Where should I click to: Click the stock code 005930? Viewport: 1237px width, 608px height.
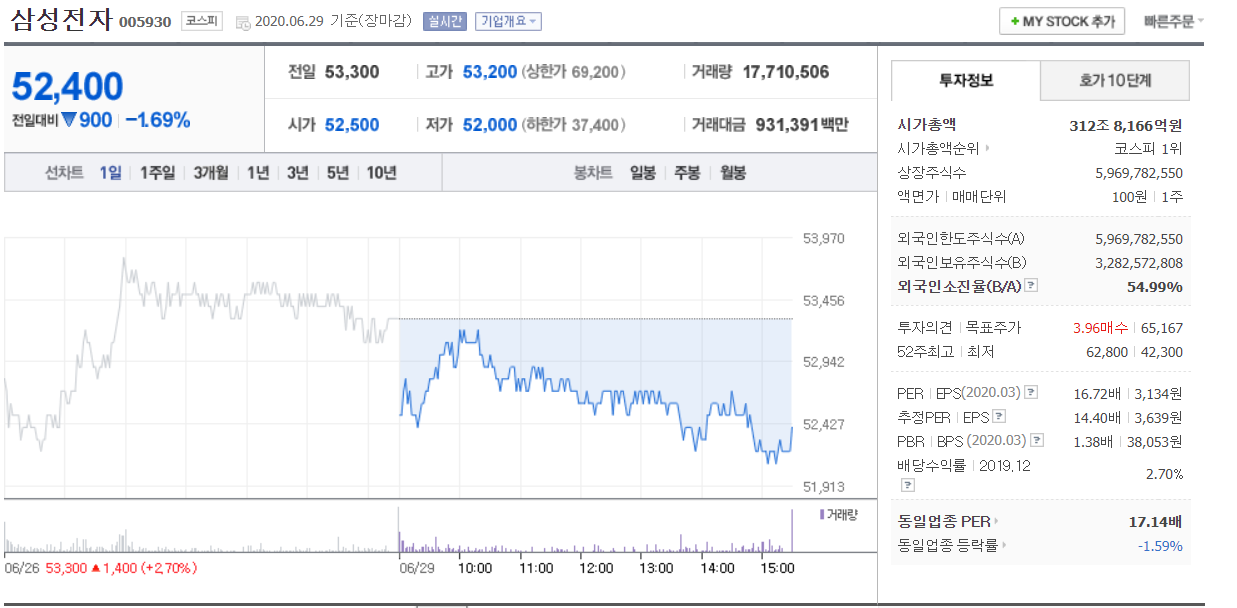pos(146,22)
